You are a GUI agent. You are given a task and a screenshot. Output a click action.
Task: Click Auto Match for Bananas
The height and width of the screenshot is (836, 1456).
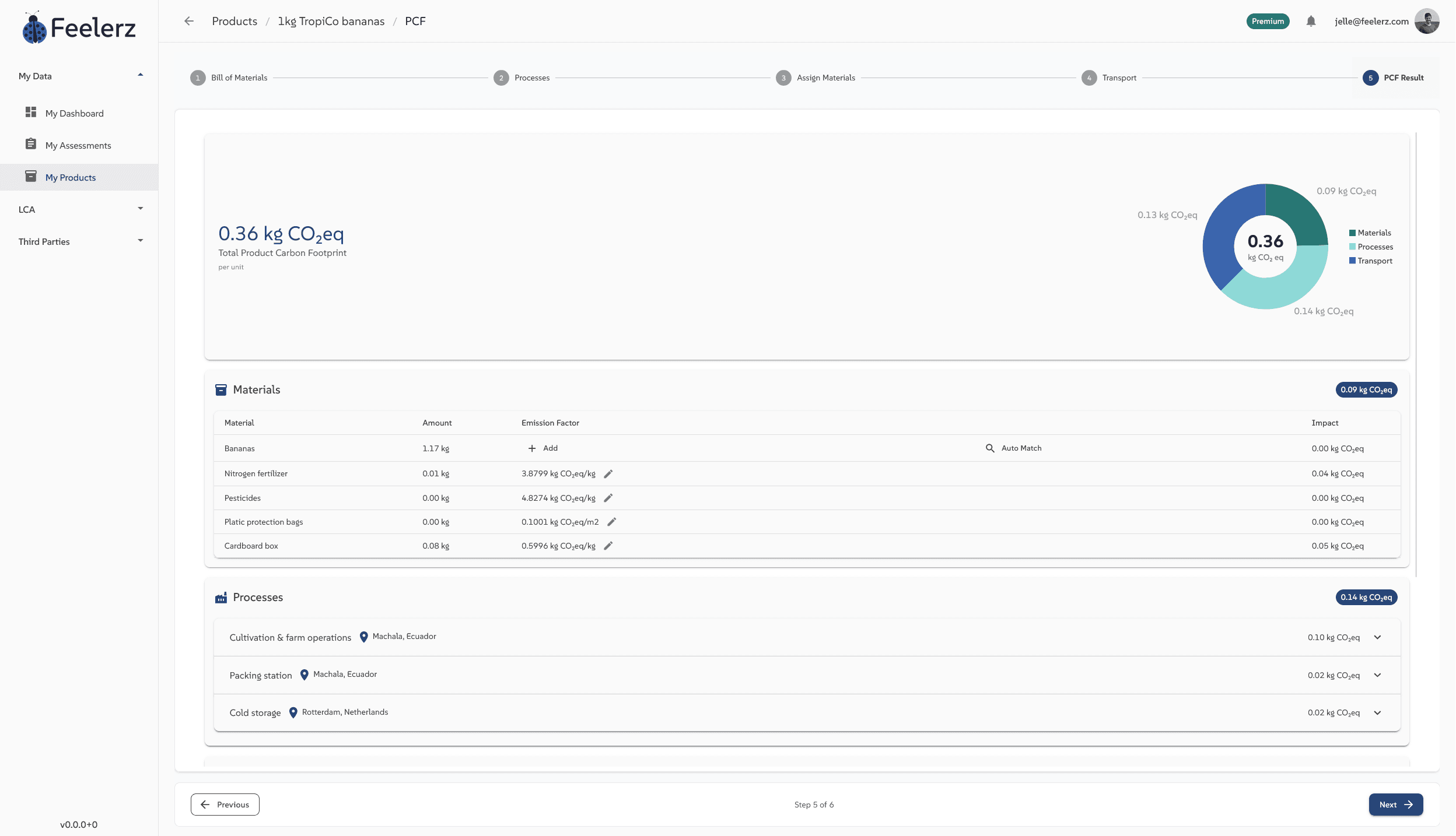pyautogui.click(x=1014, y=448)
